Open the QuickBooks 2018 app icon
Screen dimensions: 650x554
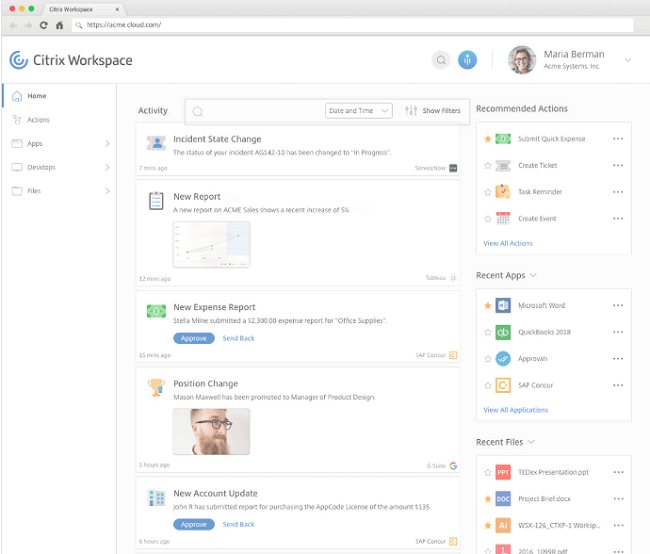click(x=503, y=332)
